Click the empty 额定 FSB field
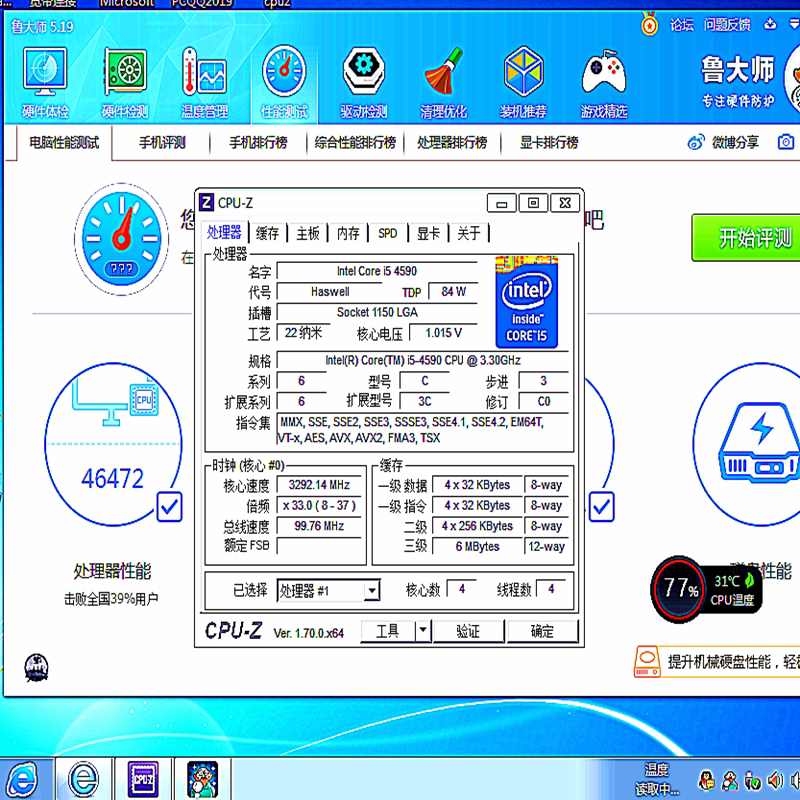Screen dimensions: 800x800 pyautogui.click(x=319, y=546)
